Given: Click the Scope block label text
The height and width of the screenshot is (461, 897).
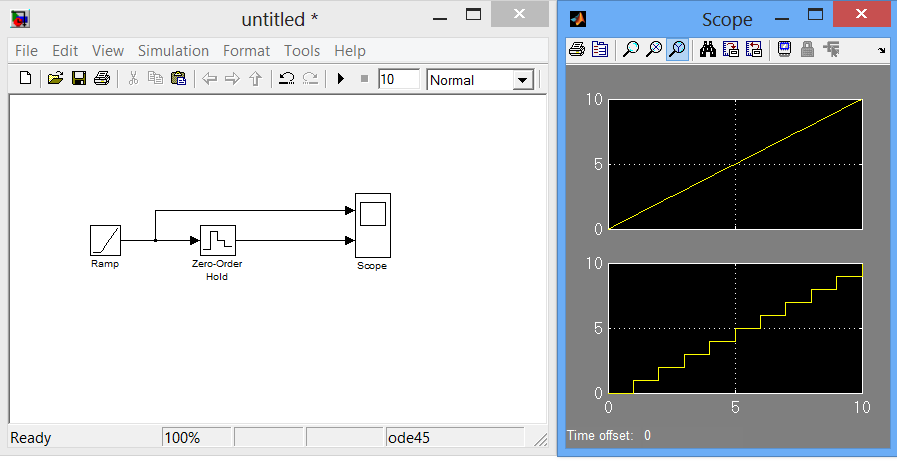Looking at the screenshot, I should coord(372,266).
